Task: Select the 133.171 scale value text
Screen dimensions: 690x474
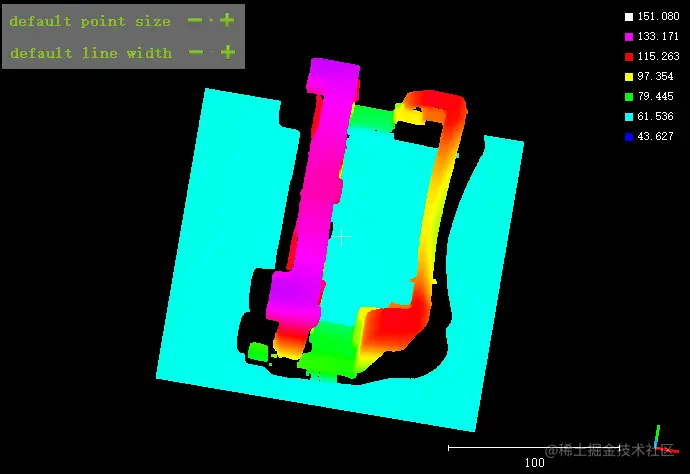Action: click(x=658, y=36)
